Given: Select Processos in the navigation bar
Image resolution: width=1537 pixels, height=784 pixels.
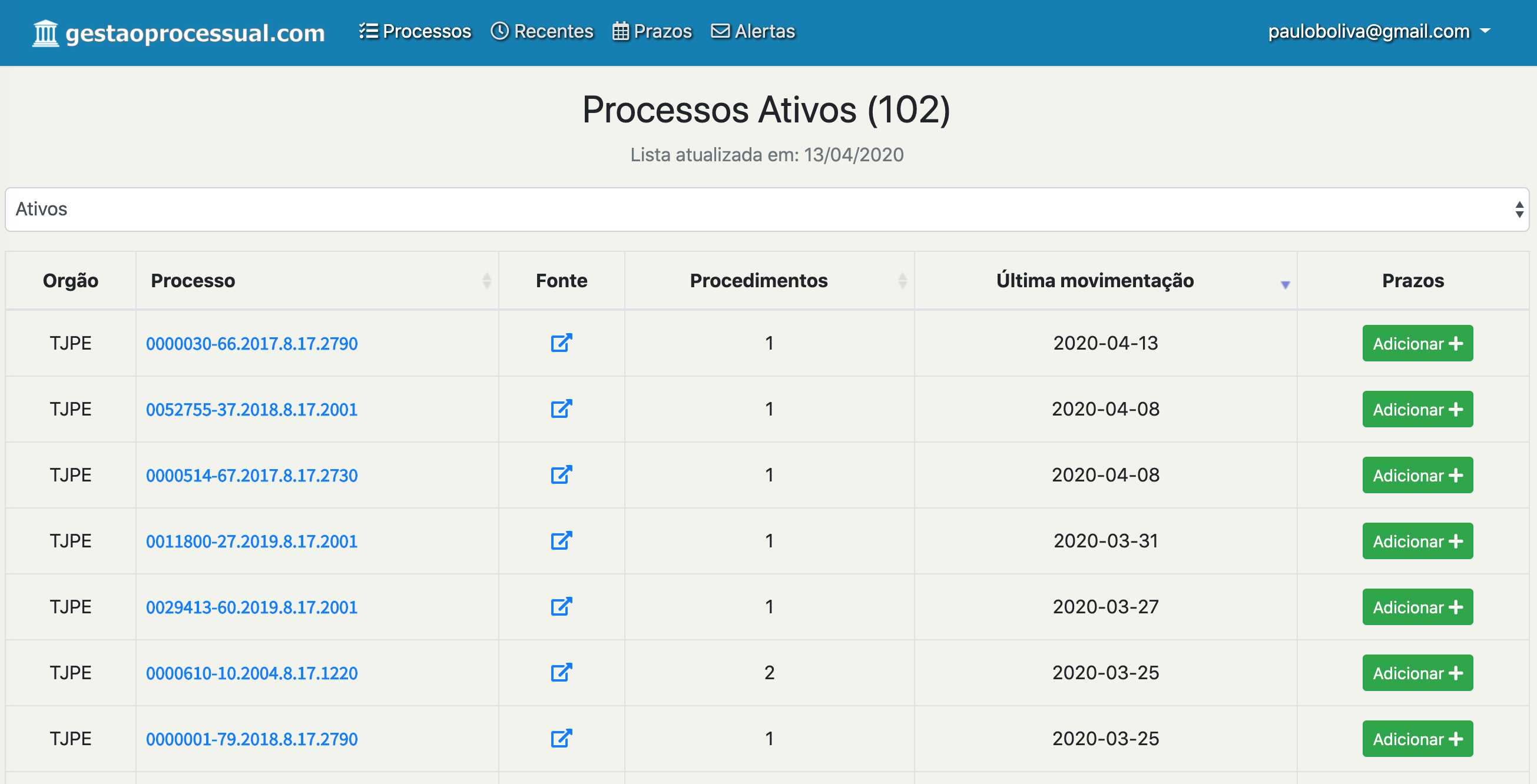Looking at the screenshot, I should tap(427, 31).
